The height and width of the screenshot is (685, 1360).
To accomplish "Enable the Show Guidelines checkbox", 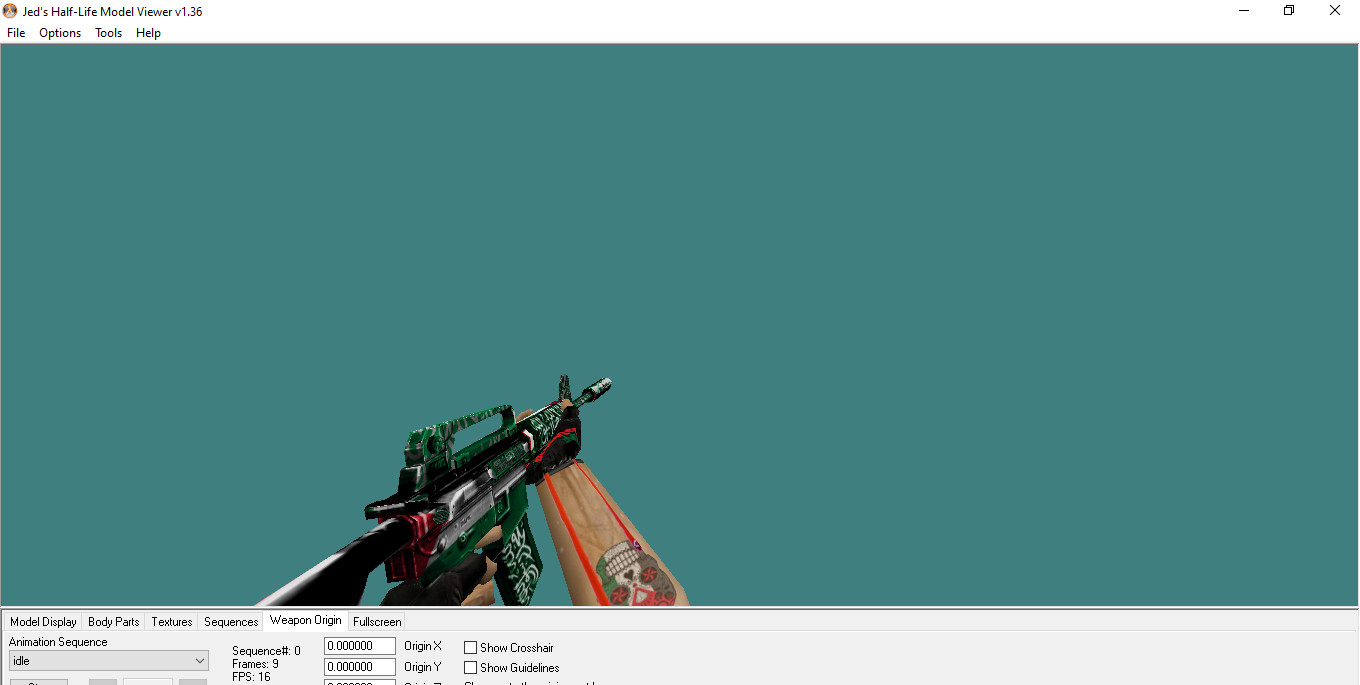I will [x=470, y=667].
